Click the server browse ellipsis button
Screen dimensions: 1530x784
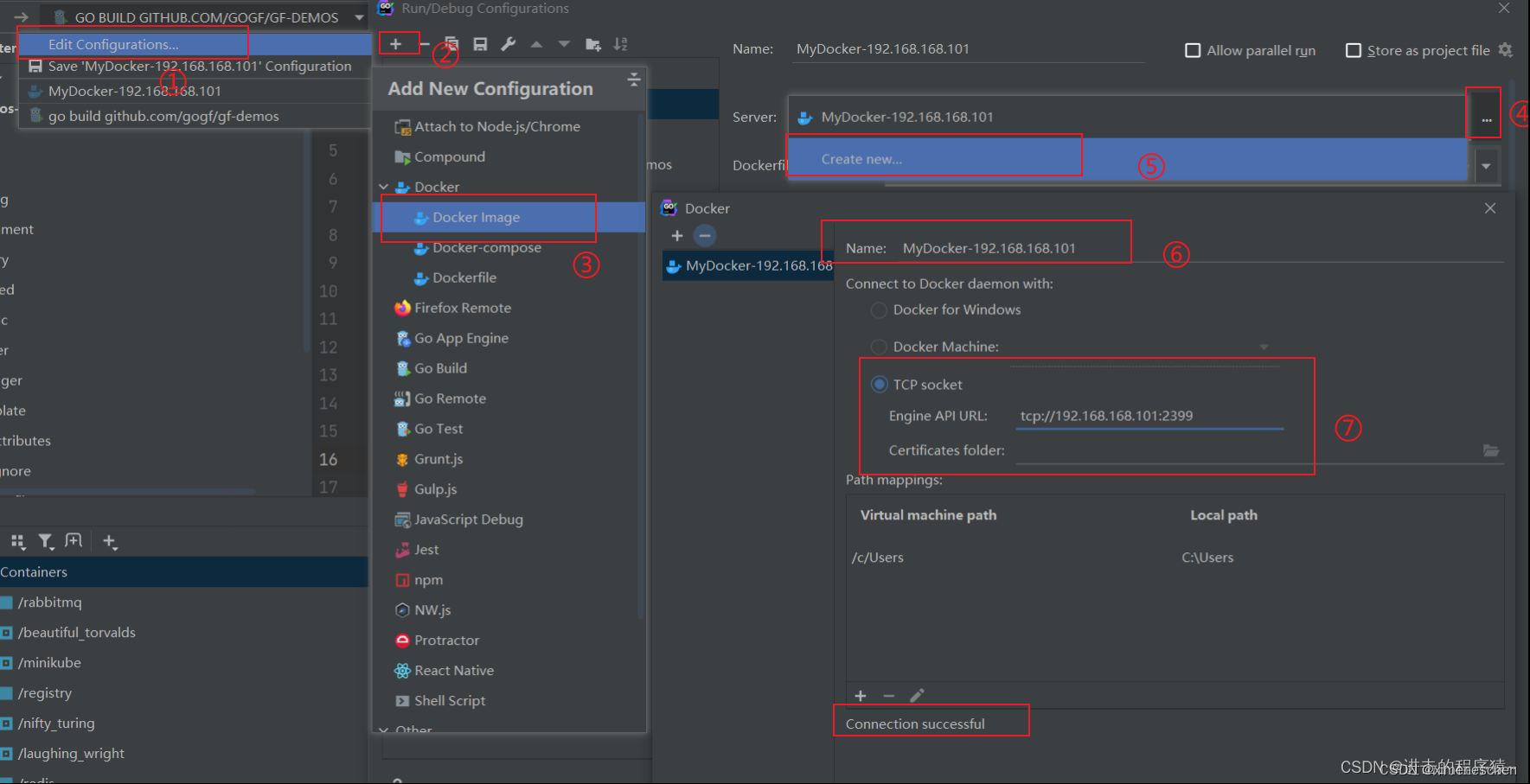pyautogui.click(x=1486, y=118)
